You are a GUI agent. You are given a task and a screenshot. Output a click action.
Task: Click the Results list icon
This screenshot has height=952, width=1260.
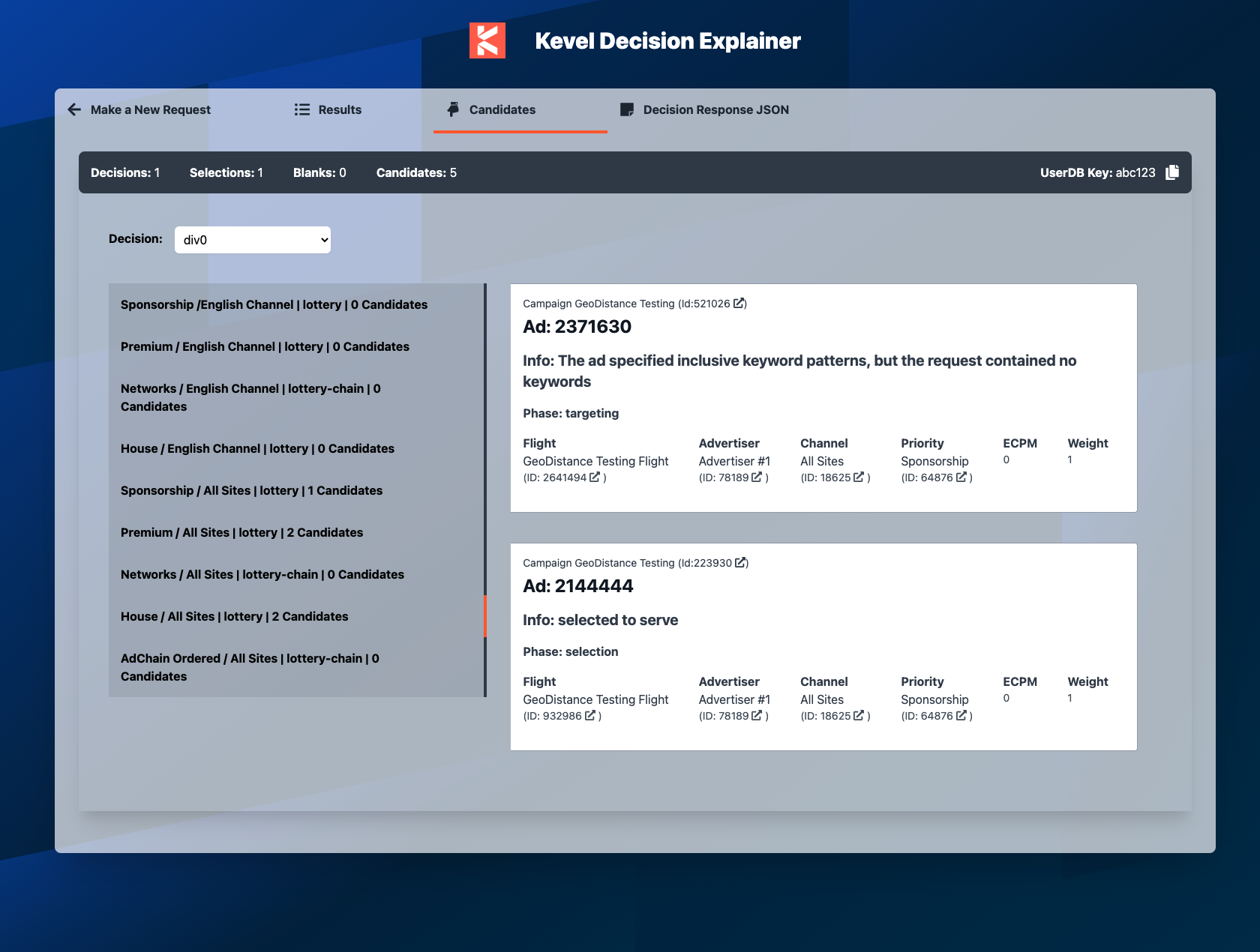302,109
